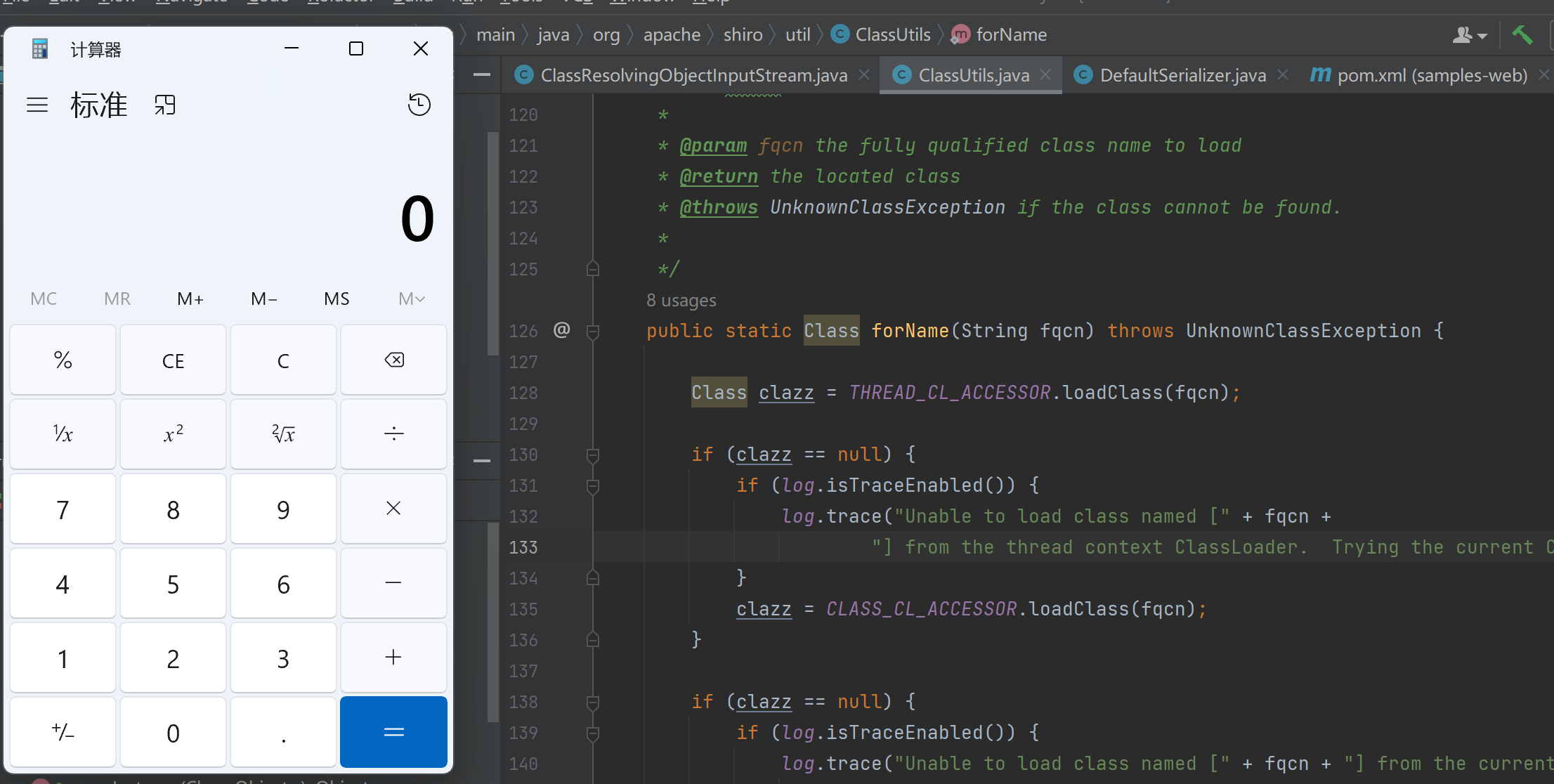Screen dimensions: 1554x784
Task: Click the '8 usages' inlay hint
Action: [681, 300]
